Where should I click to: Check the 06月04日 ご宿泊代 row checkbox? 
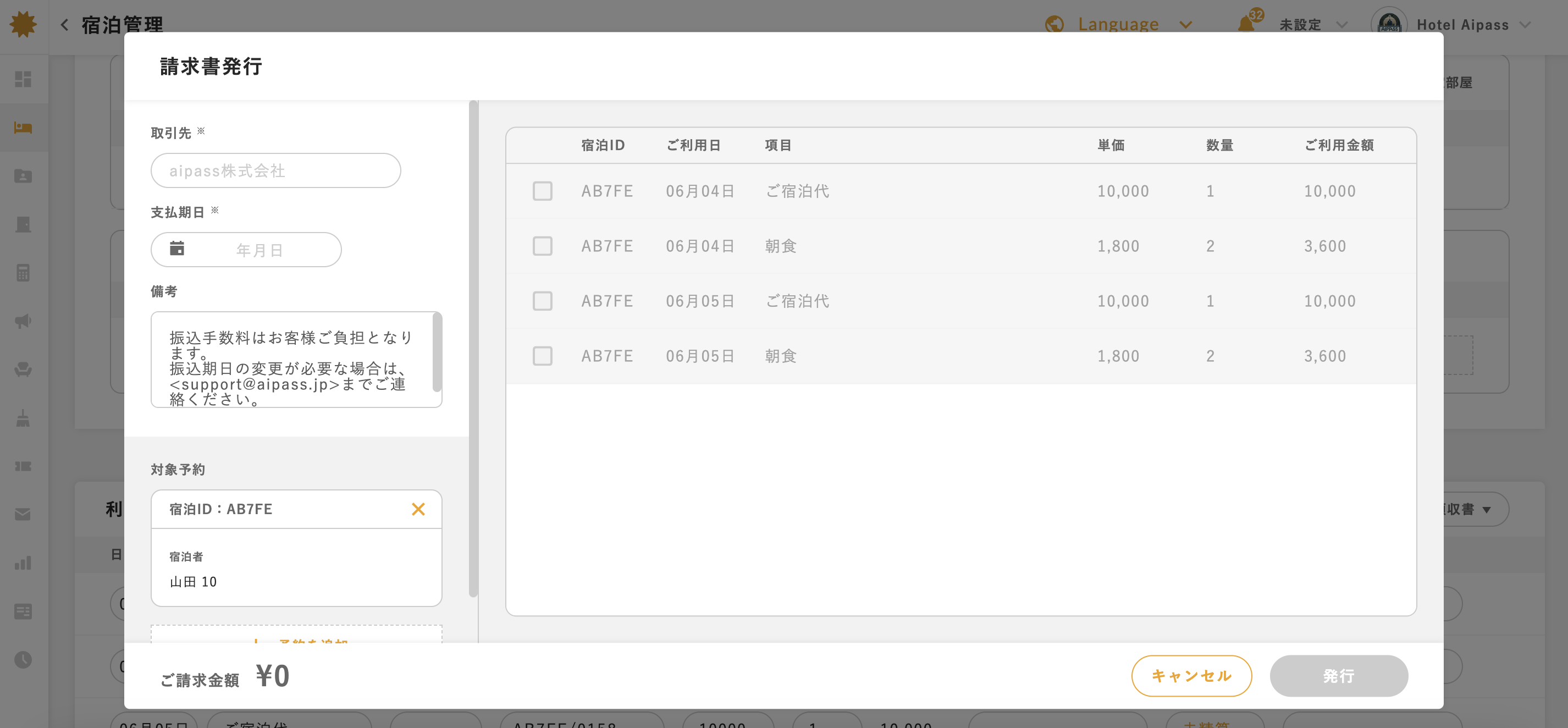click(x=542, y=191)
